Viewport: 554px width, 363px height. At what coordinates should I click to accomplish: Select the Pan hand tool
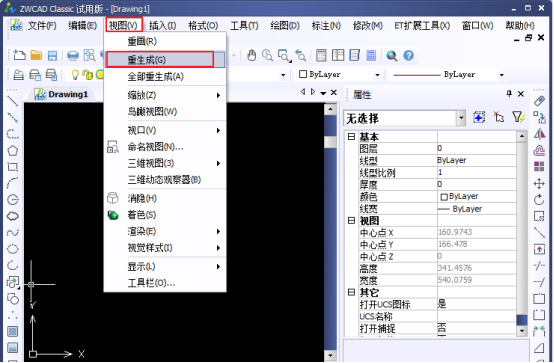tap(252, 55)
